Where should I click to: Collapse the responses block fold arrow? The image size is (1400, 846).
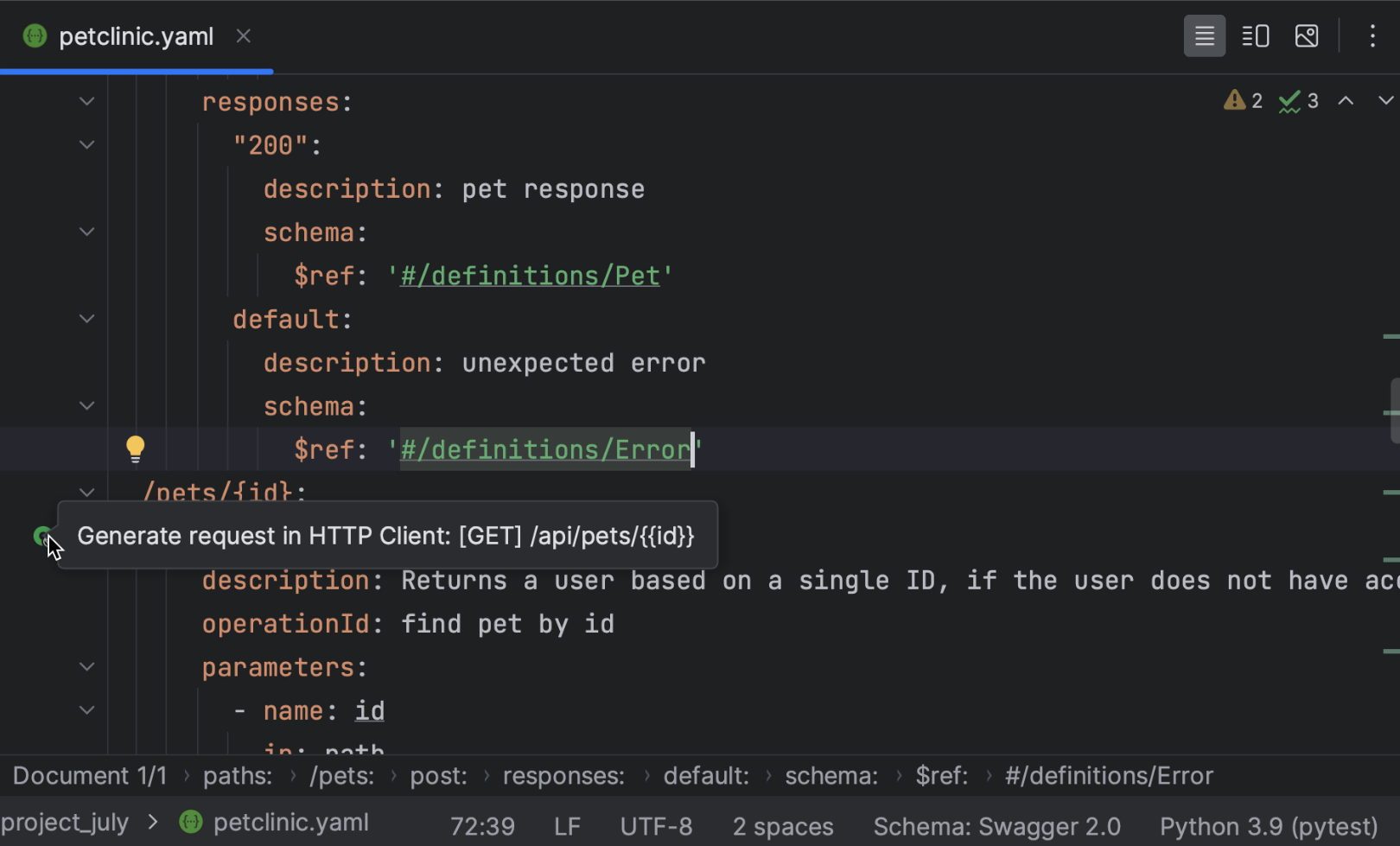pyautogui.click(x=86, y=102)
